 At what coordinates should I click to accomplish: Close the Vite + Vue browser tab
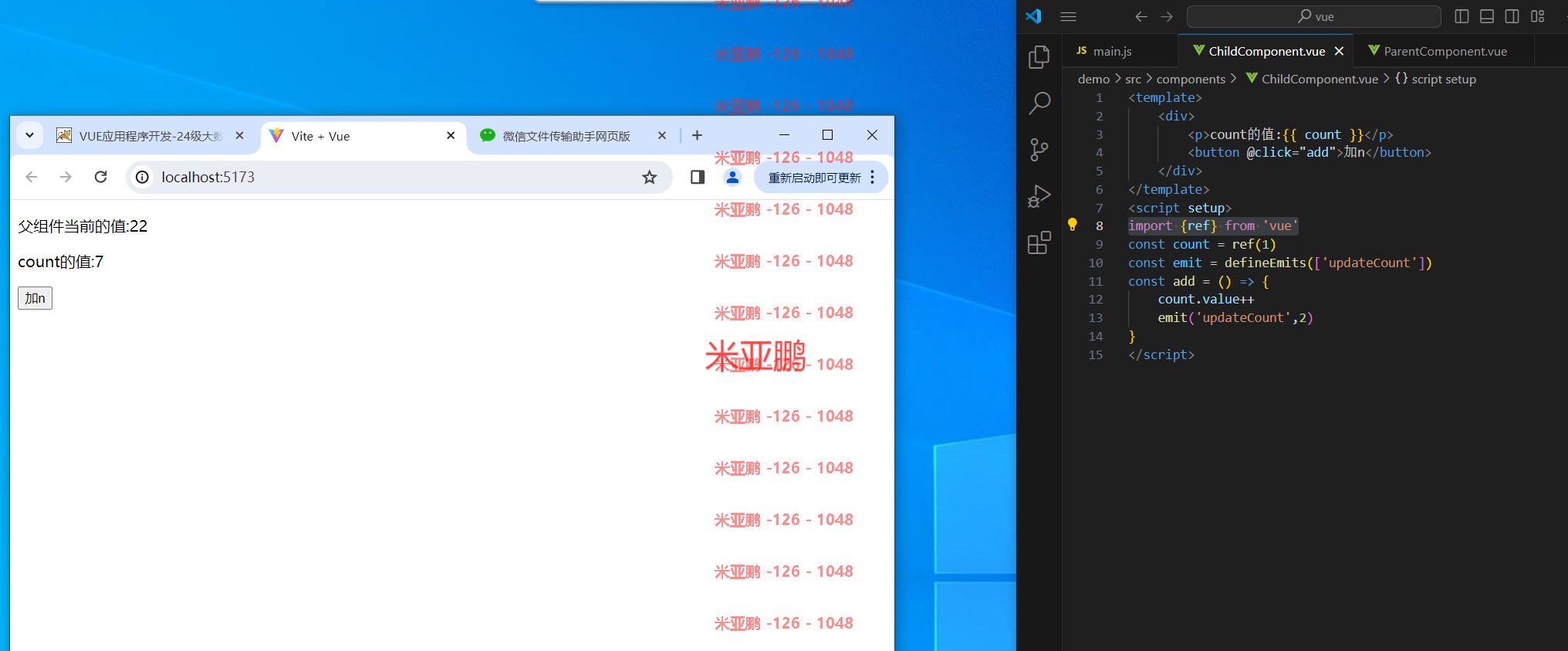point(451,135)
